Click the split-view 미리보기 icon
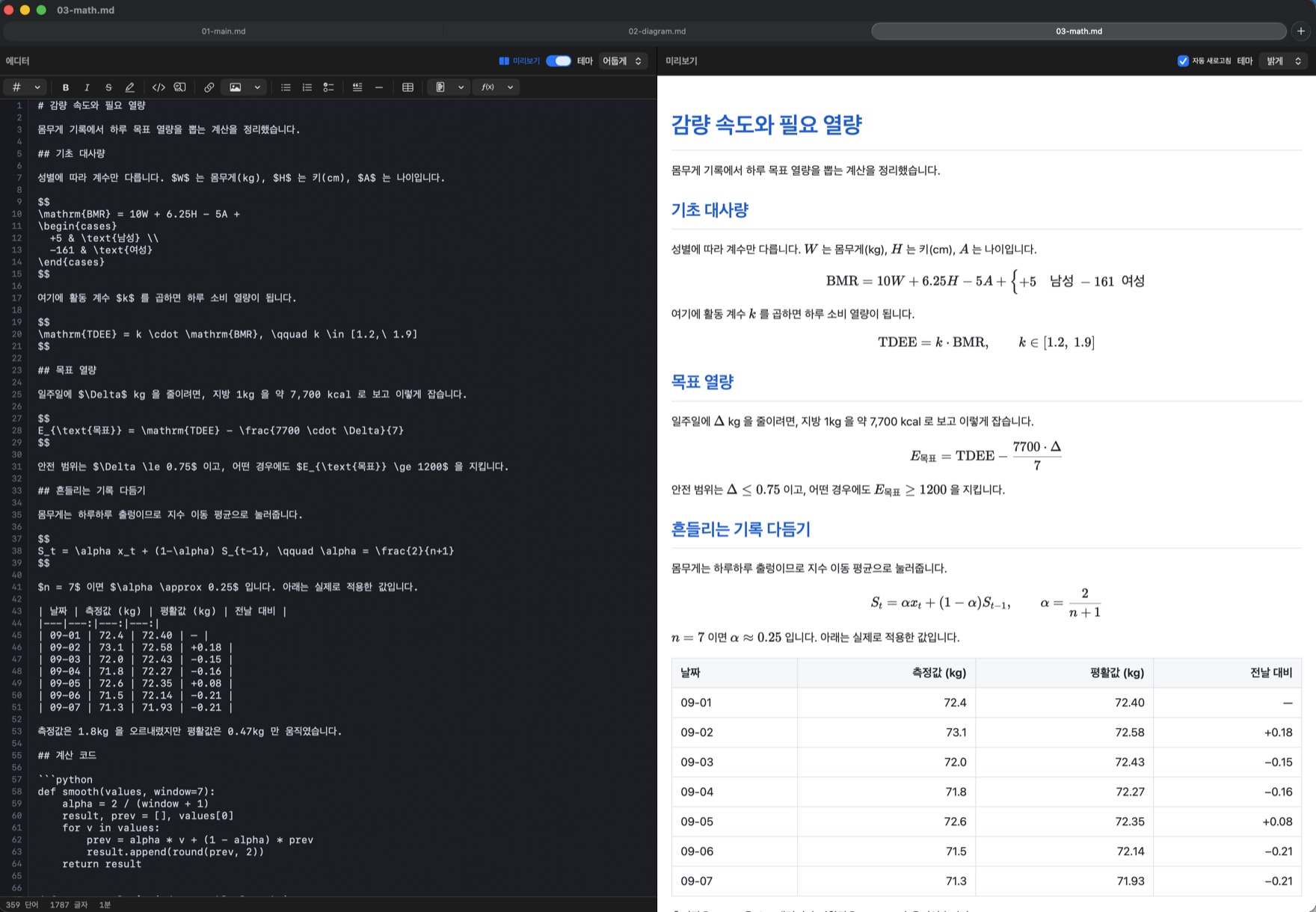The width and height of the screenshot is (1316, 912). pyautogui.click(x=504, y=61)
